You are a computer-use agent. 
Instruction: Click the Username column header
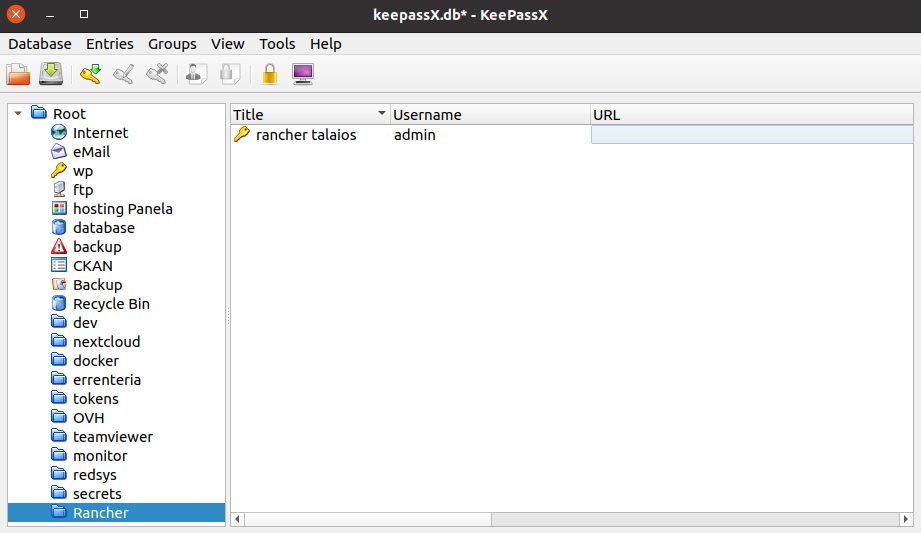[x=490, y=115]
